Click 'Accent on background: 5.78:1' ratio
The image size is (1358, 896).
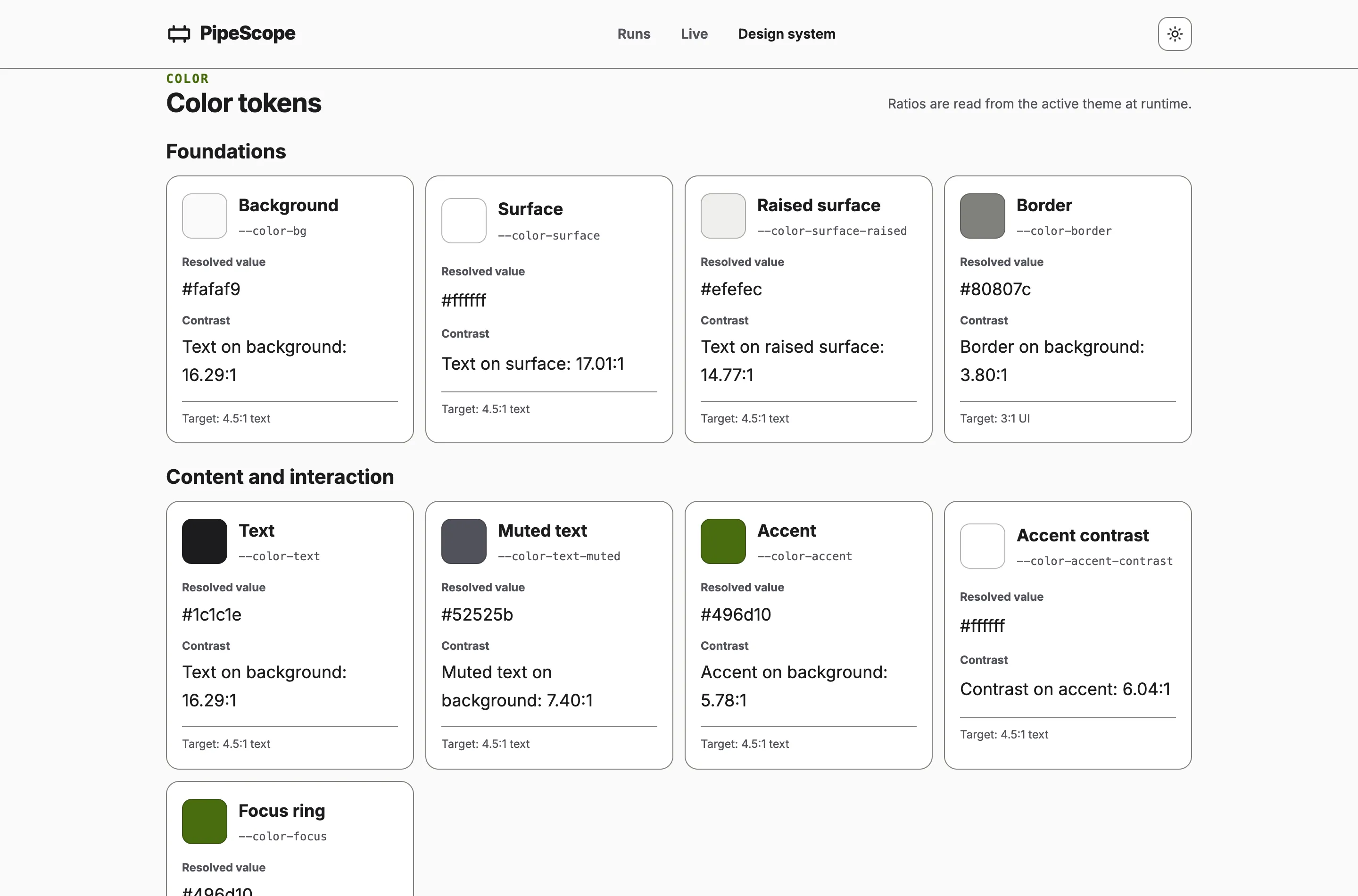[x=794, y=686]
